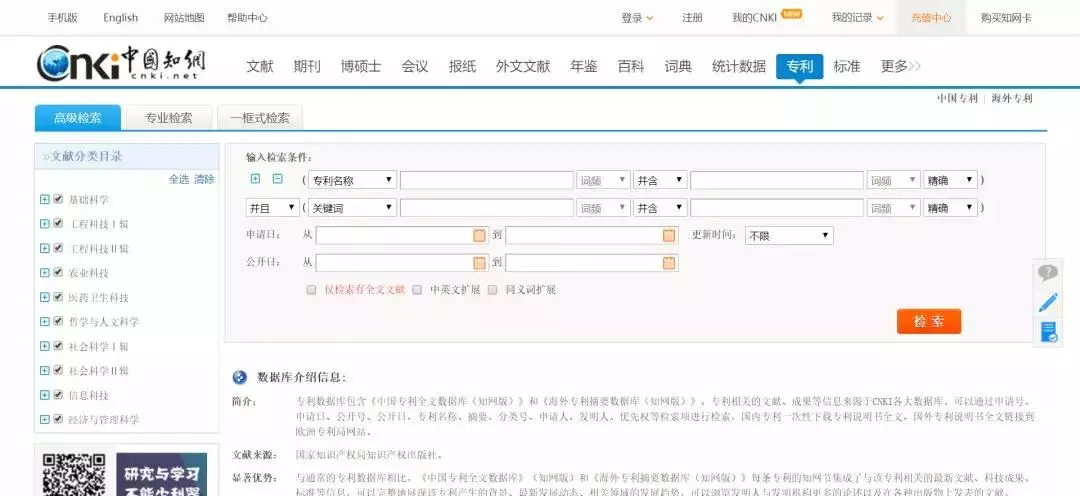Viewport: 1080px width, 496px height.
Task: Open the 并且 logic operator dropdown
Action: click(272, 207)
